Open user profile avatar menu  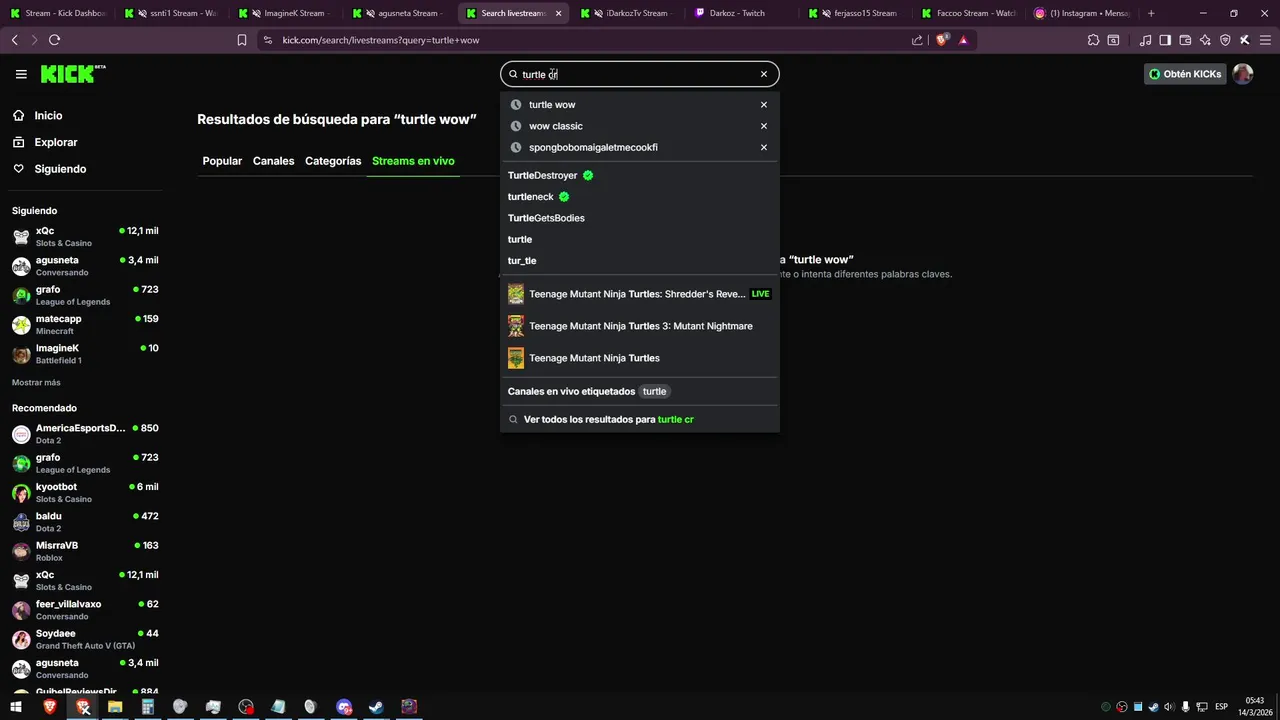coord(1243,74)
